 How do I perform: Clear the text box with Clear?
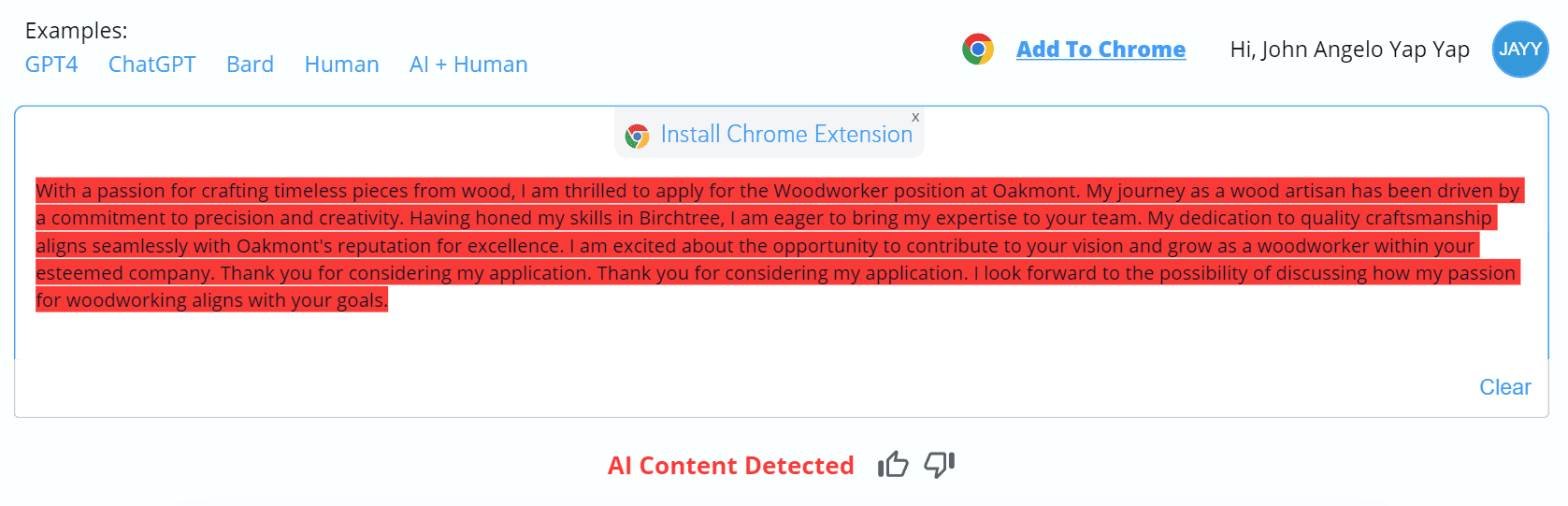(x=1504, y=387)
